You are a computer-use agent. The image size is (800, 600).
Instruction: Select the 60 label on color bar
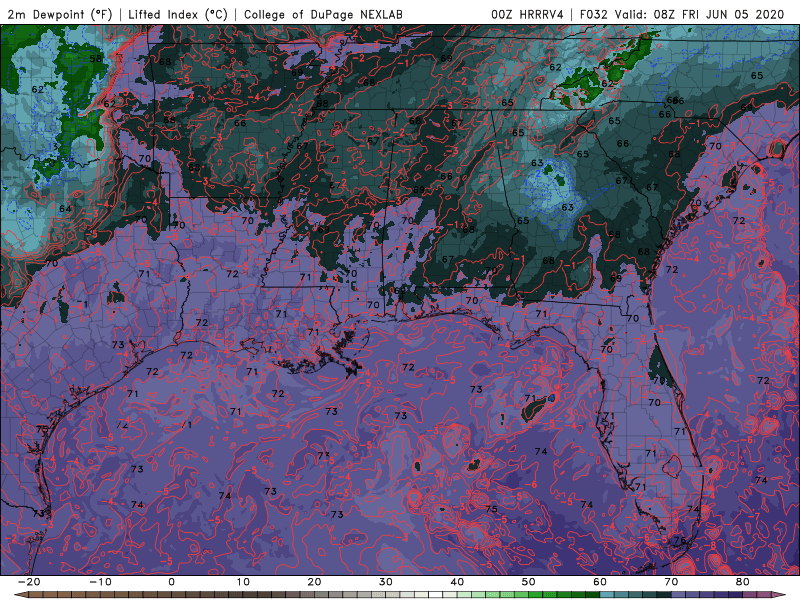pos(600,582)
